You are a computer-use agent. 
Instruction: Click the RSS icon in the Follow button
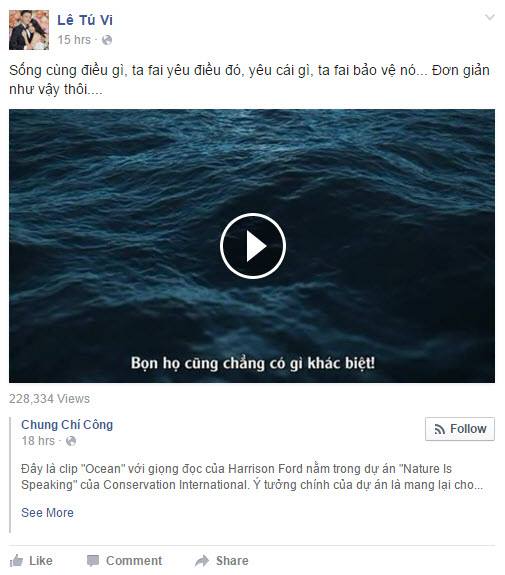pyautogui.click(x=439, y=429)
